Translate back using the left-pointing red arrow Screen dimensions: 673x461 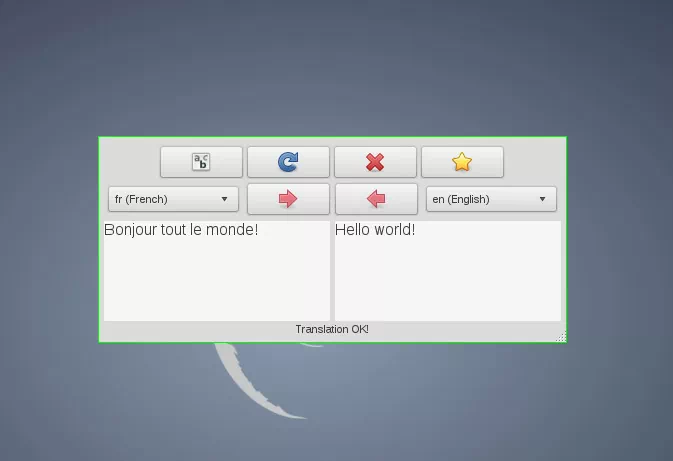click(x=376, y=199)
